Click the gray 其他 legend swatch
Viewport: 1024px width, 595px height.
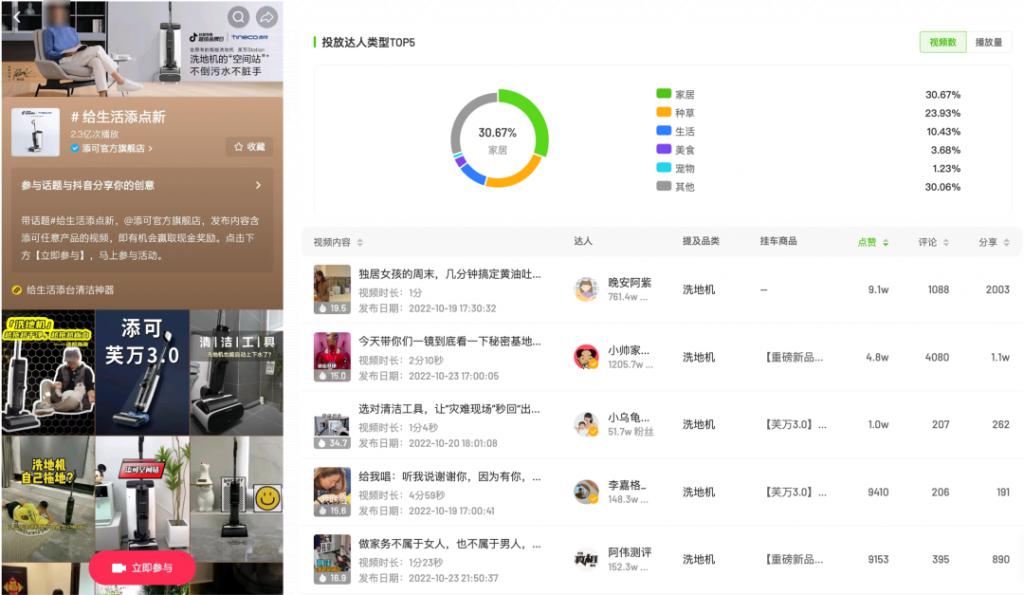(x=664, y=185)
